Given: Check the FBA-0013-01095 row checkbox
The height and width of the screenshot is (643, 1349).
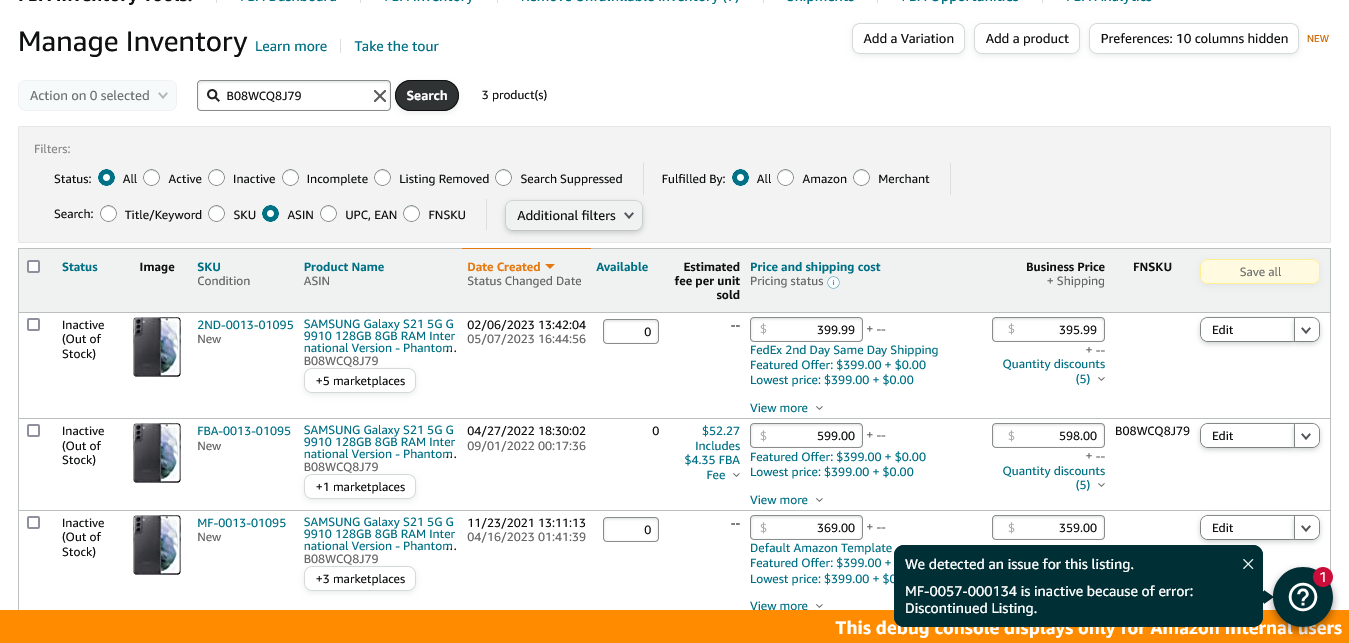Looking at the screenshot, I should pyautogui.click(x=34, y=431).
